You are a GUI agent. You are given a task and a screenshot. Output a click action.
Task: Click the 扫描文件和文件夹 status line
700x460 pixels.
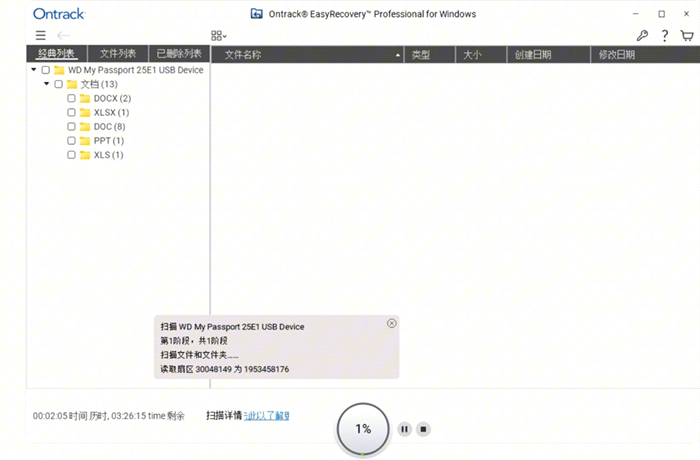[200, 355]
